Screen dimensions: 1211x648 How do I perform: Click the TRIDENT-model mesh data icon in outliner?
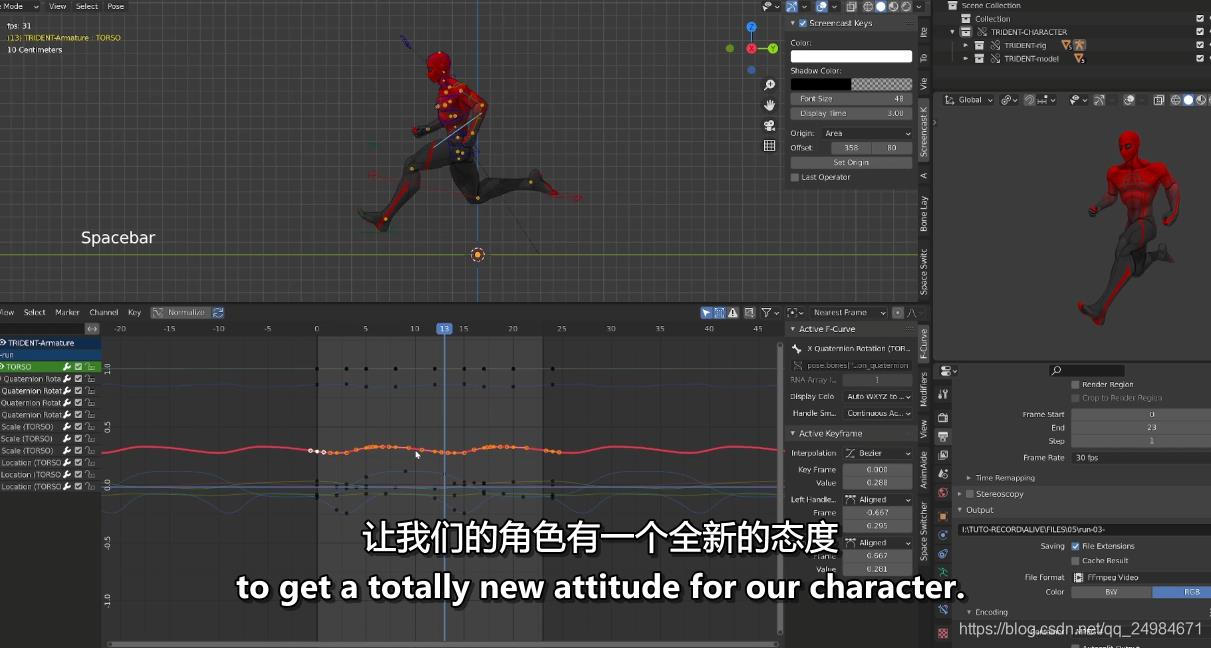click(1078, 58)
